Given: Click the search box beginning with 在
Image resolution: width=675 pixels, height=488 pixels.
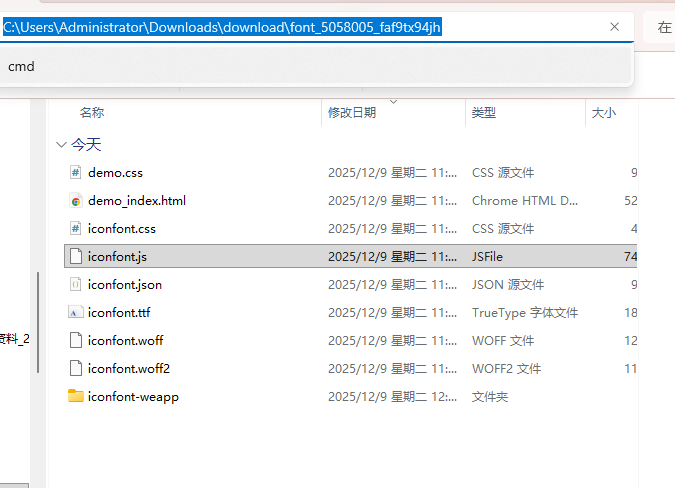Looking at the screenshot, I should [x=659, y=27].
